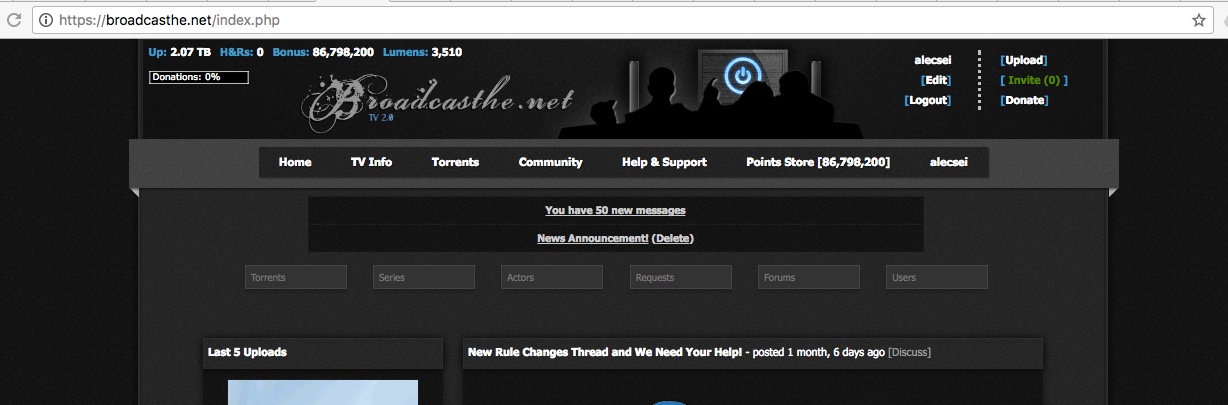1228x405 pixels.
Task: Open the Last 5 Uploads thumbnail image
Action: point(323,392)
